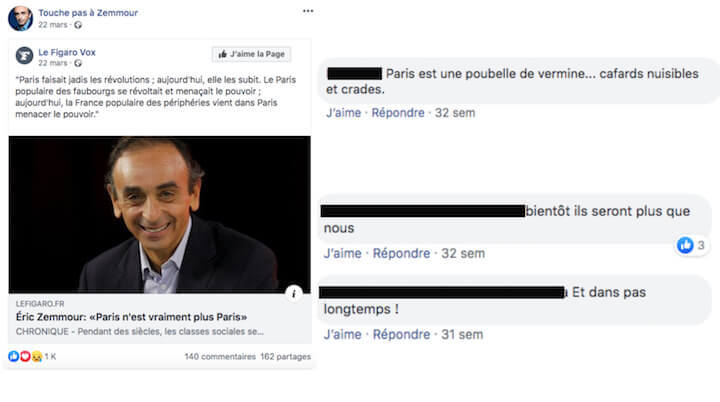Click the Le Figaro Vox page avatar
Screen dimensions: 720x402
click(25, 56)
